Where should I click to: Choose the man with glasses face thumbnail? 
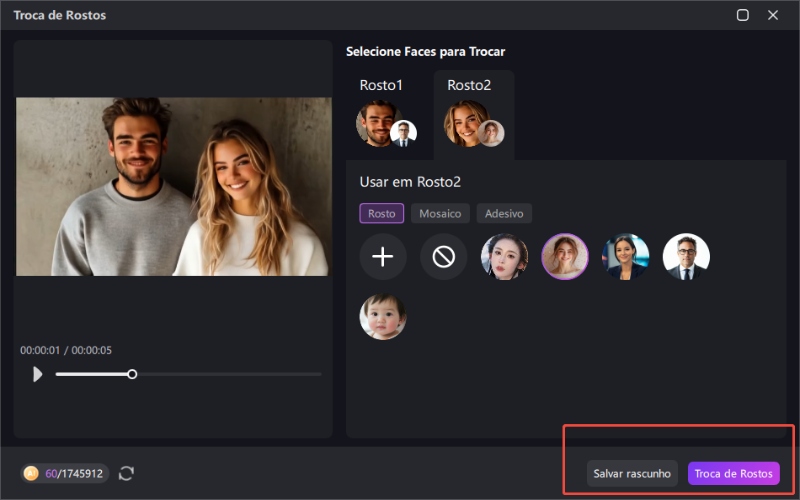click(686, 257)
